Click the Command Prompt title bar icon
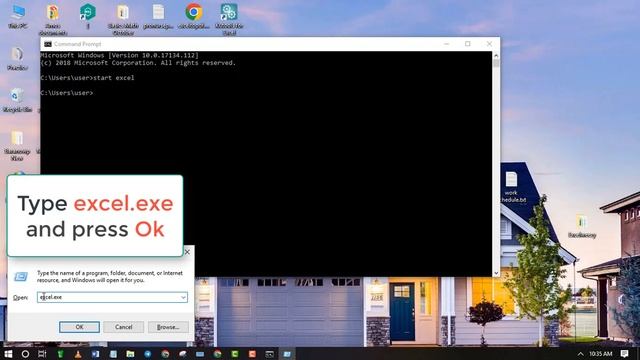Screen dimensions: 640x360 (x=48, y=44)
